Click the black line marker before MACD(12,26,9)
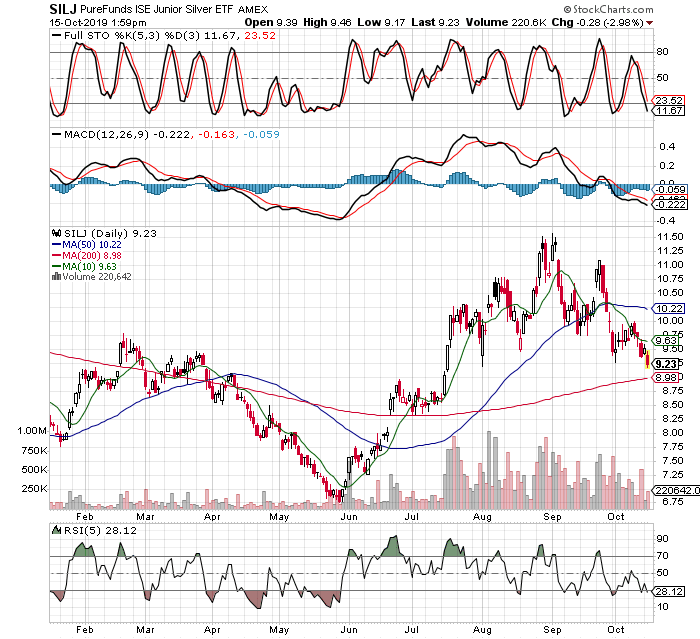The image size is (700, 639). click(57, 134)
